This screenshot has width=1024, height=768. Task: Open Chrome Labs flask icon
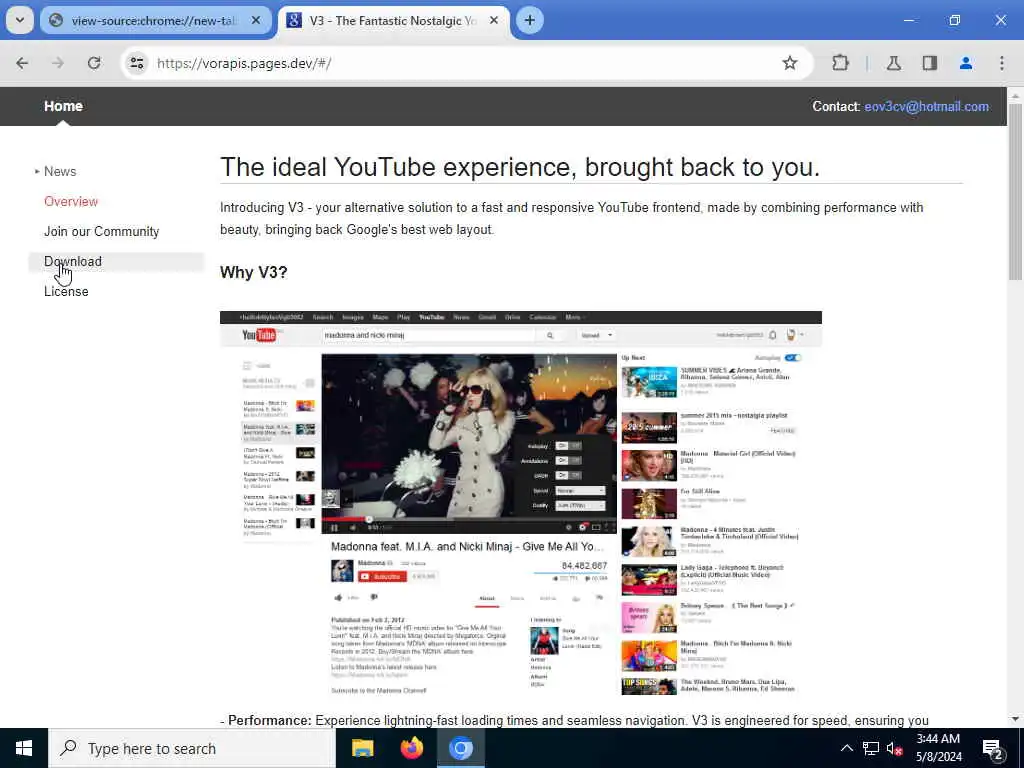893,63
